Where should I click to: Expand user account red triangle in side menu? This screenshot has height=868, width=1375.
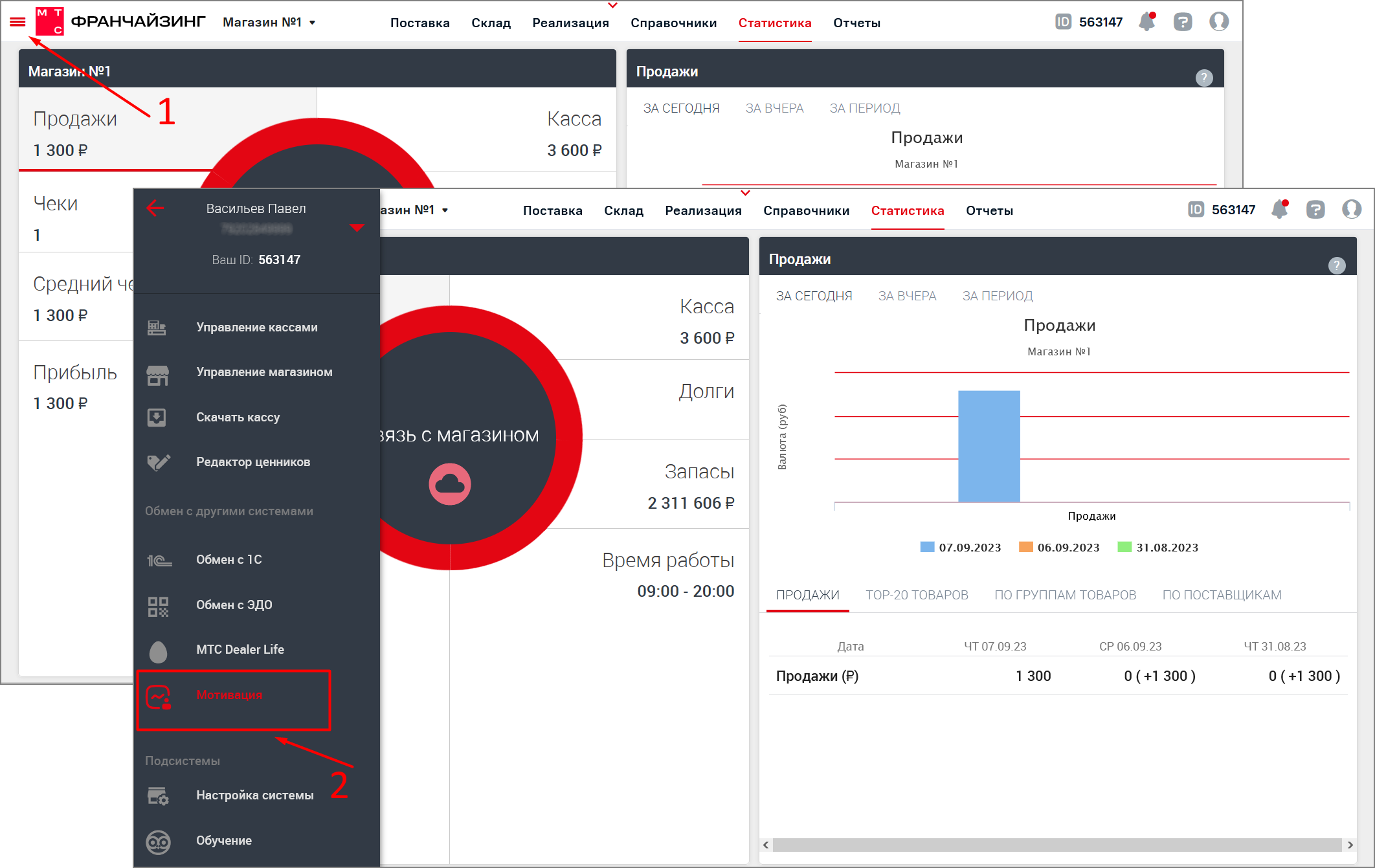[357, 227]
